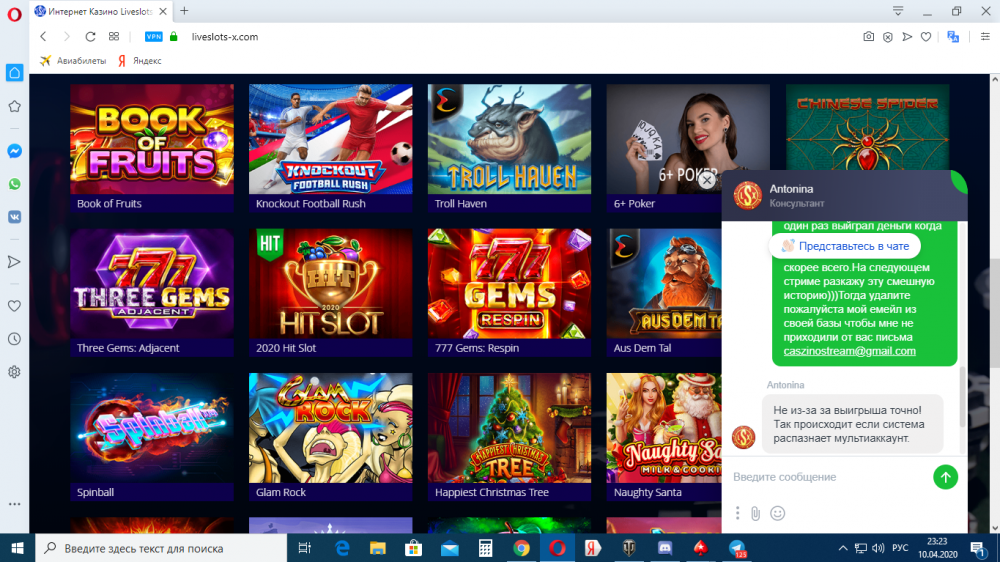Open sidebar three-dot setup menu
Image resolution: width=1000 pixels, height=562 pixels.
coord(14,504)
